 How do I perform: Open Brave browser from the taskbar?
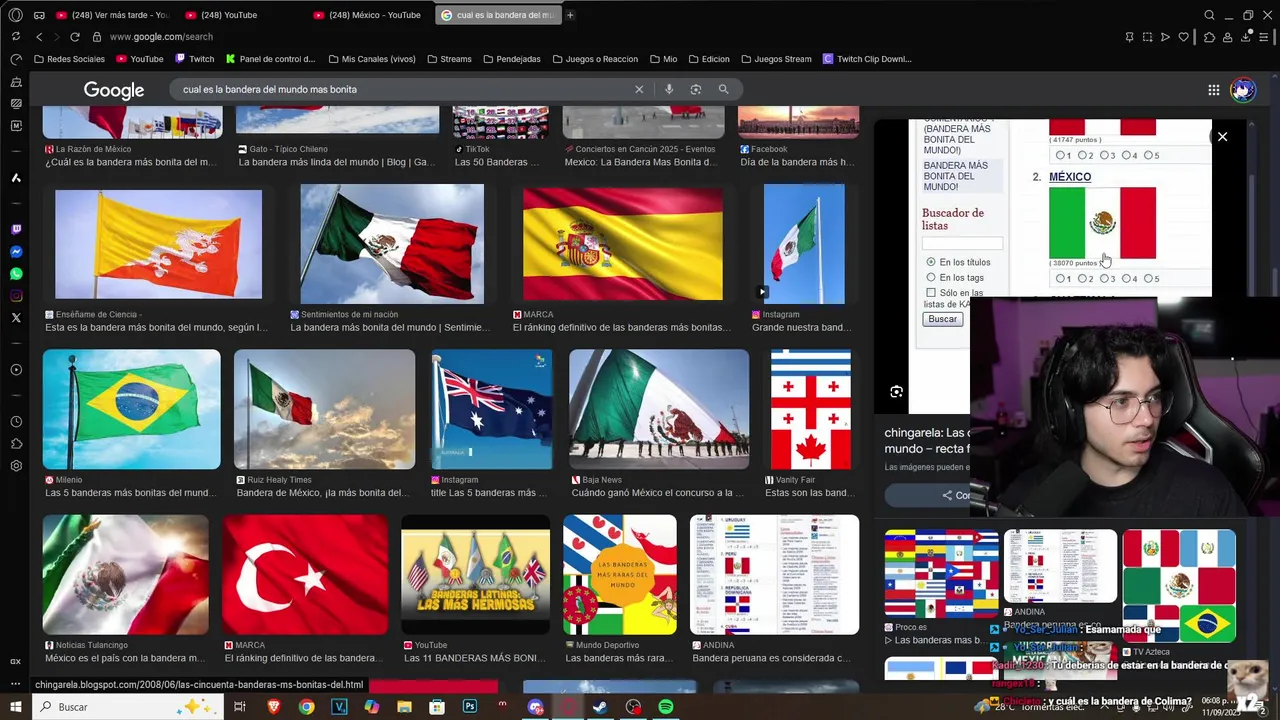[x=274, y=707]
